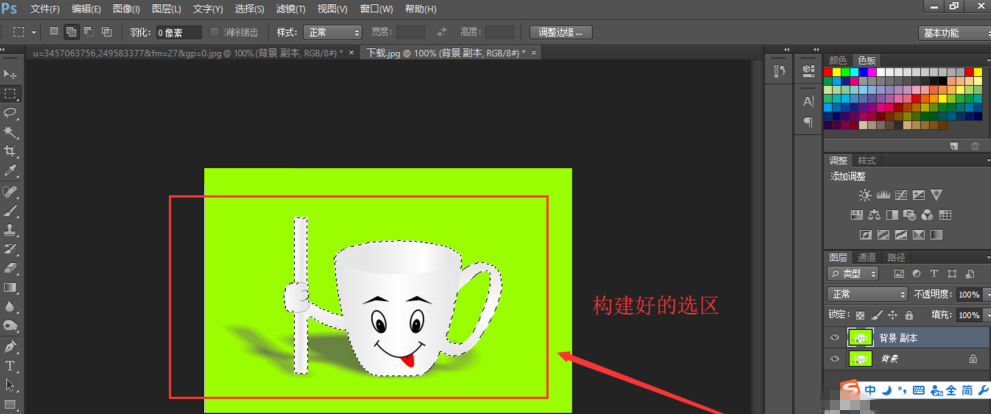This screenshot has height=414, width=991.
Task: Select the Crop tool
Action: 10,151
